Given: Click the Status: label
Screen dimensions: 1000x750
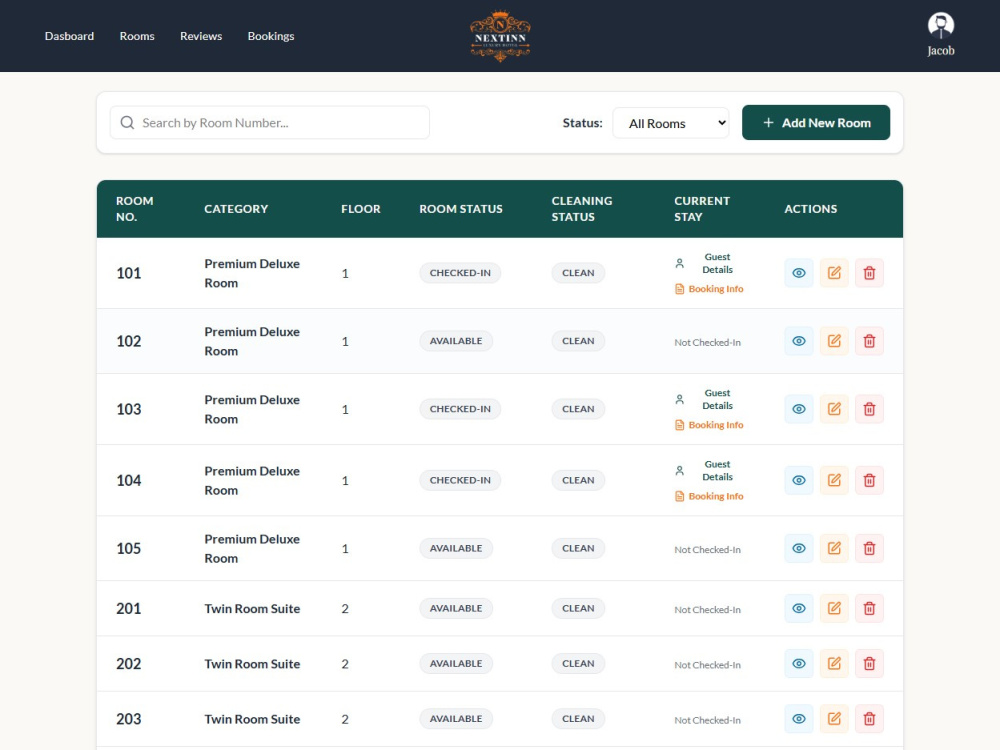Looking at the screenshot, I should point(582,123).
